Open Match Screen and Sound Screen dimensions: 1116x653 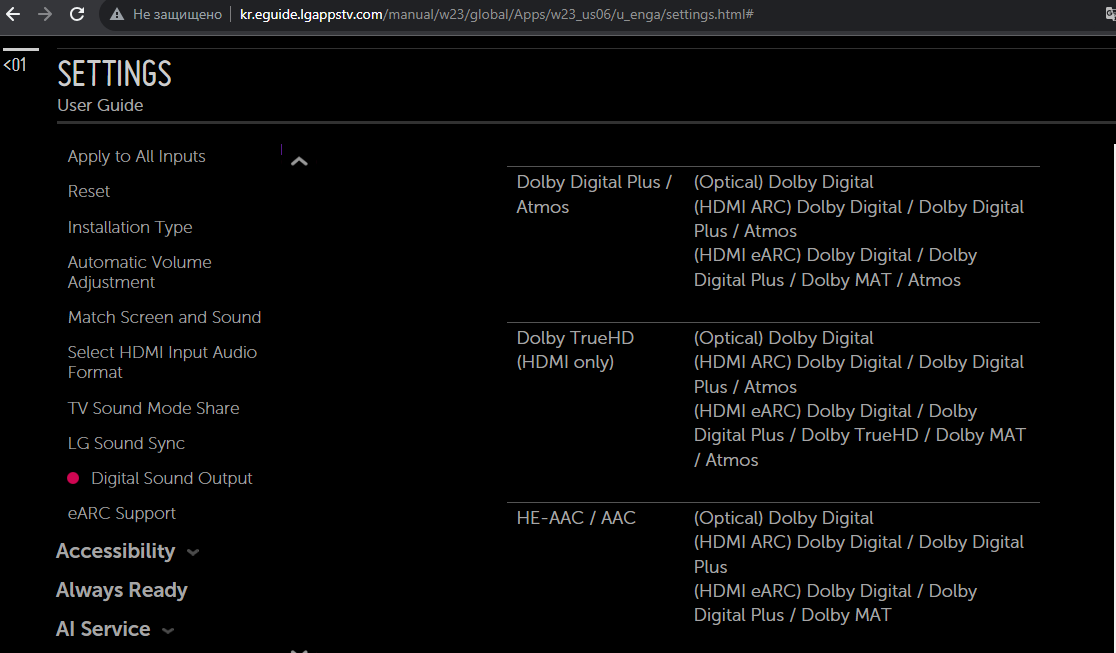coord(164,317)
